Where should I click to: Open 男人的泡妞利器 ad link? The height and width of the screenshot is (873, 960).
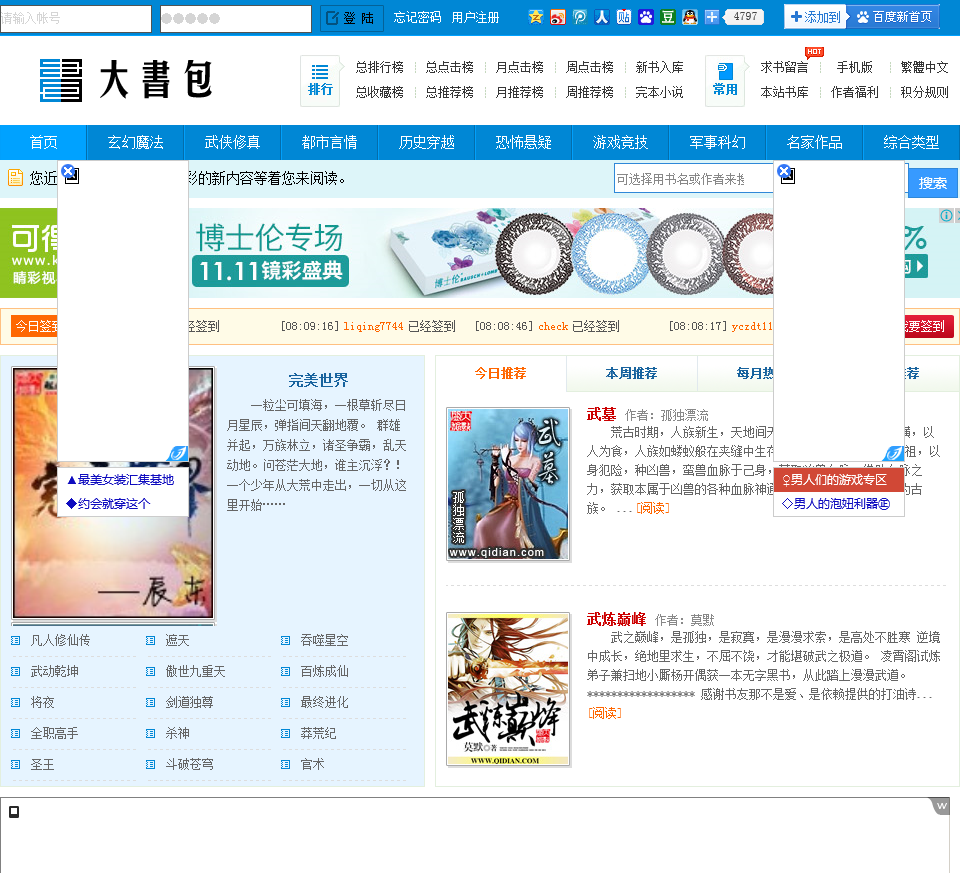[836, 504]
